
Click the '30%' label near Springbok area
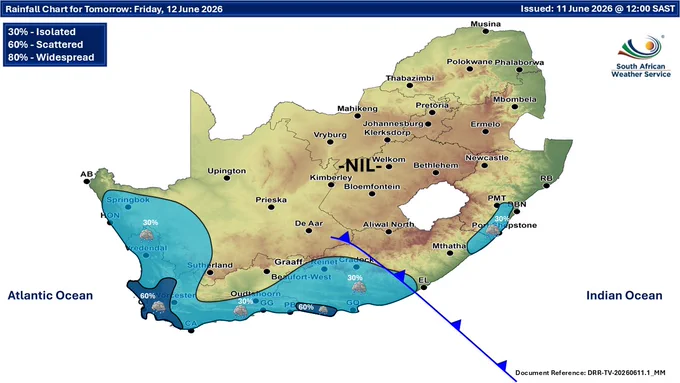[x=150, y=223]
